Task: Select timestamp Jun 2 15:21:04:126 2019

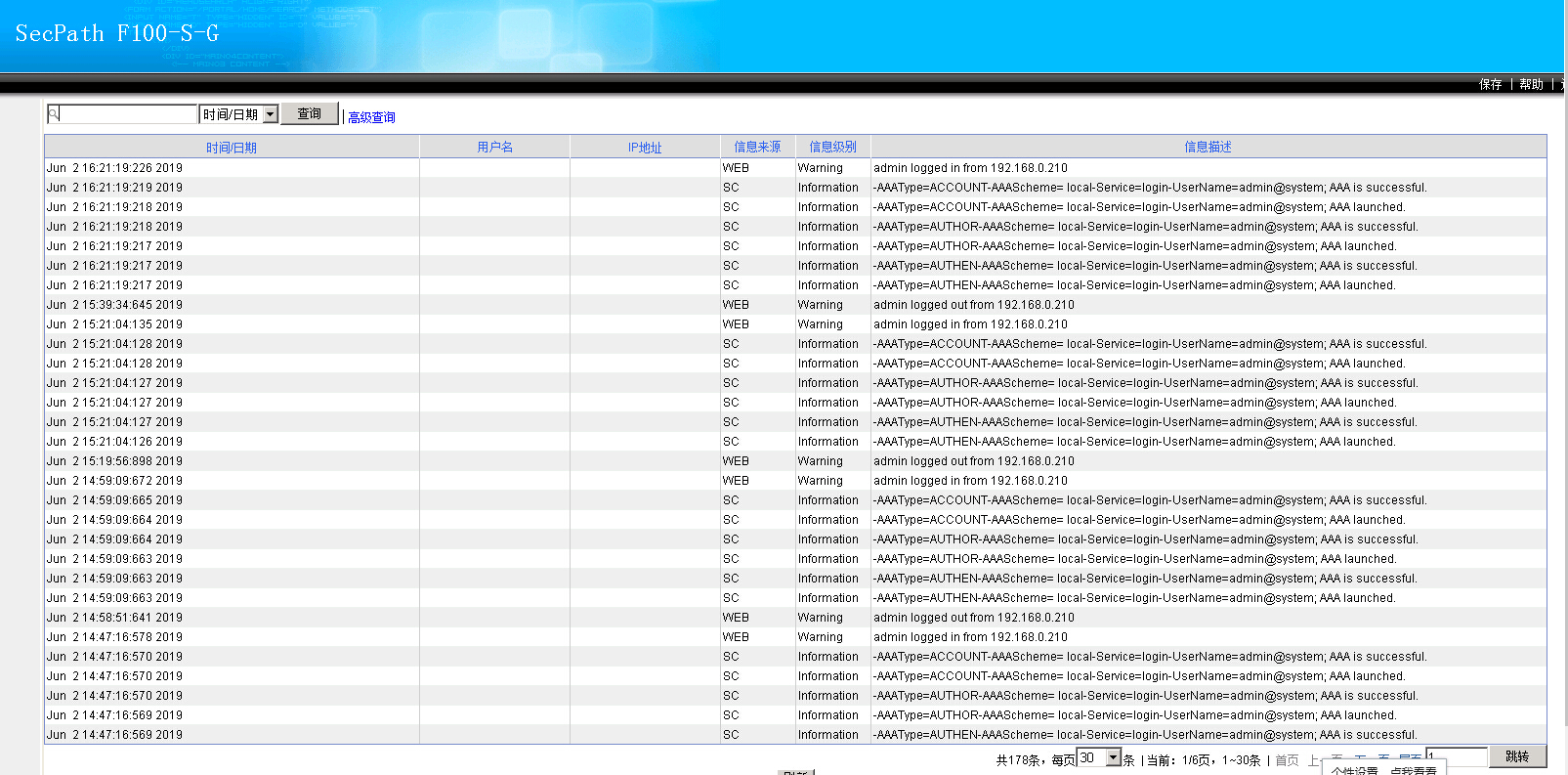Action: pos(114,442)
